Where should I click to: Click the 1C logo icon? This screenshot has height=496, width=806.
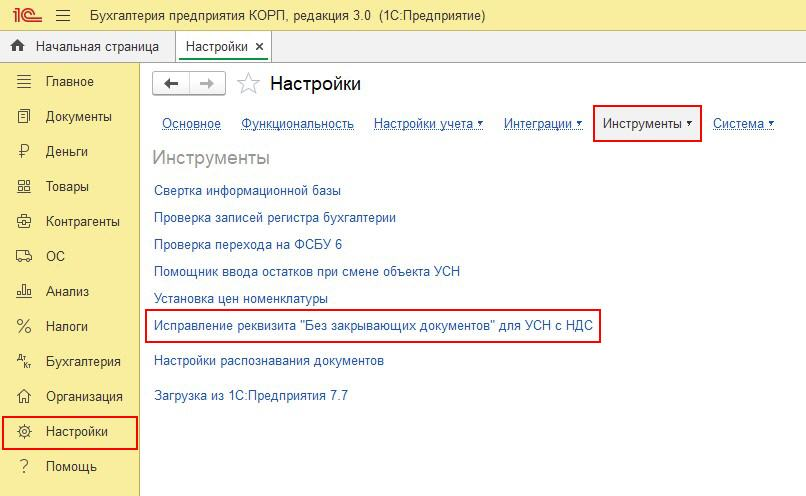pos(27,15)
